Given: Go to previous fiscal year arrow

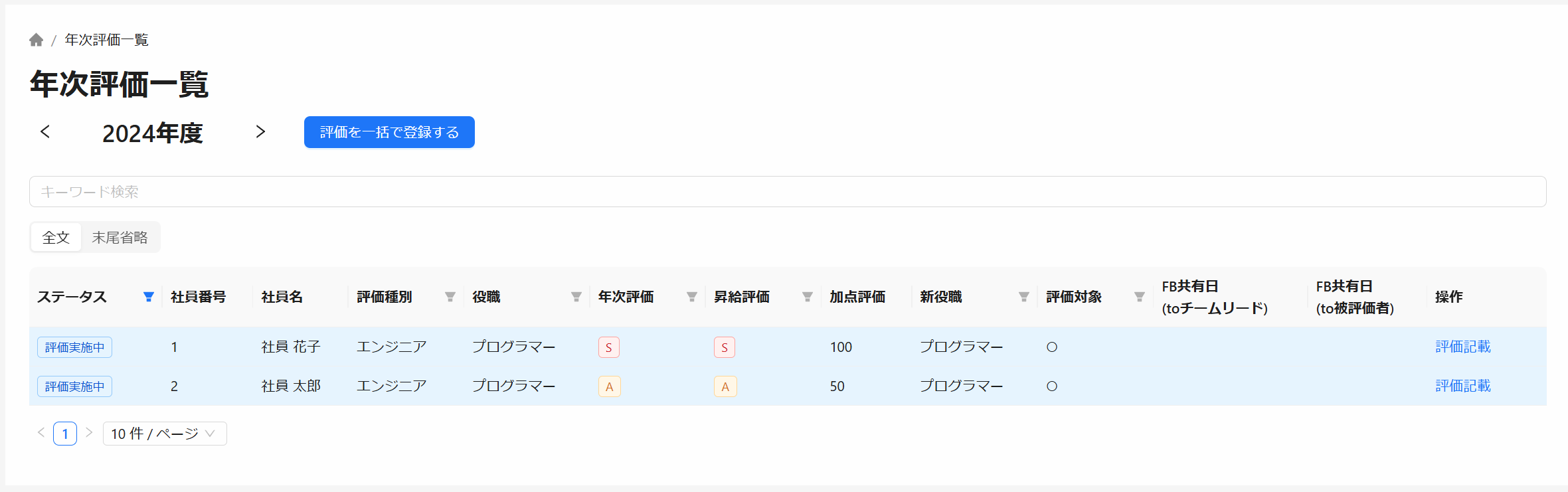Looking at the screenshot, I should [45, 132].
